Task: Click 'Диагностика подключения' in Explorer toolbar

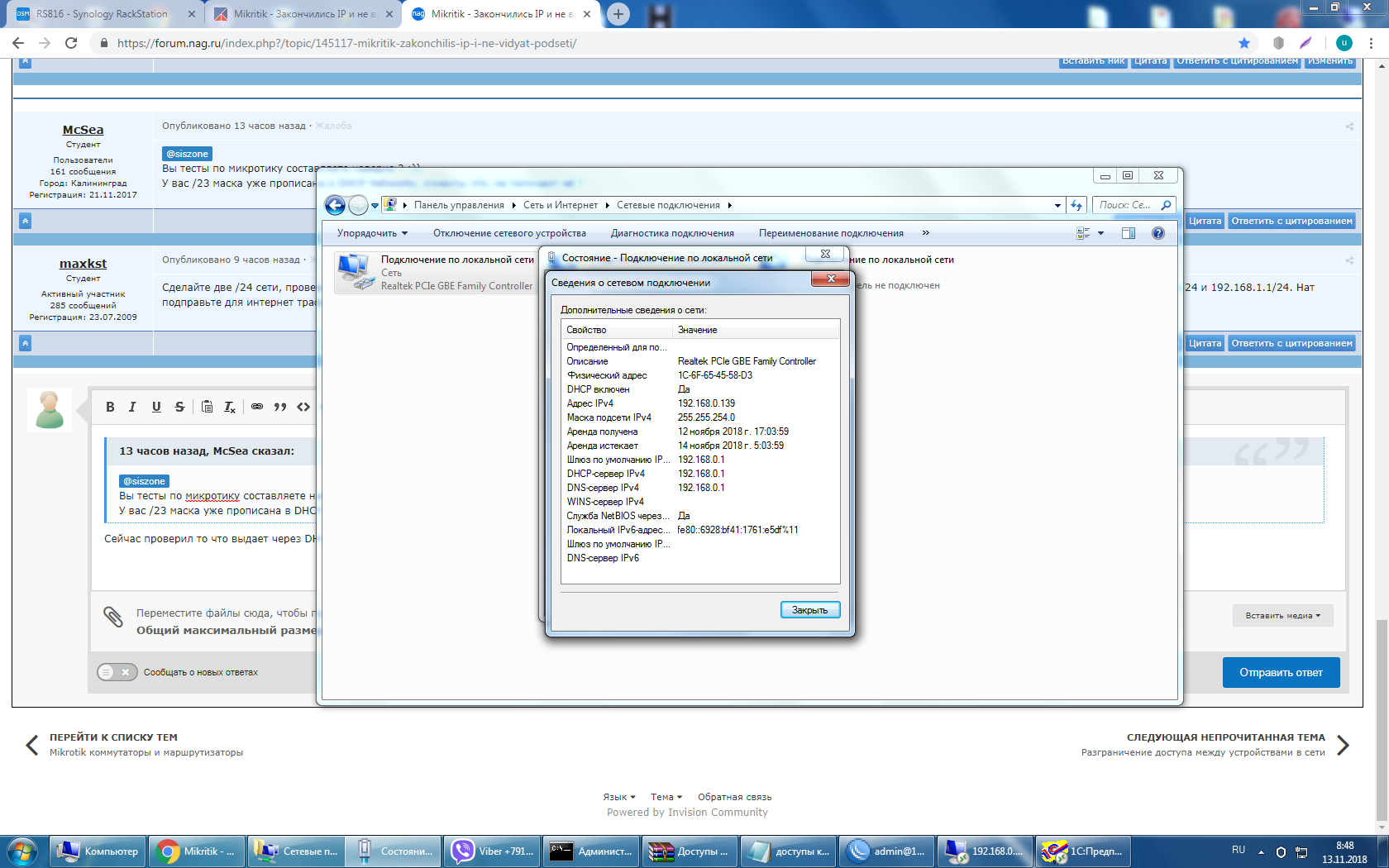Action: pyautogui.click(x=672, y=233)
